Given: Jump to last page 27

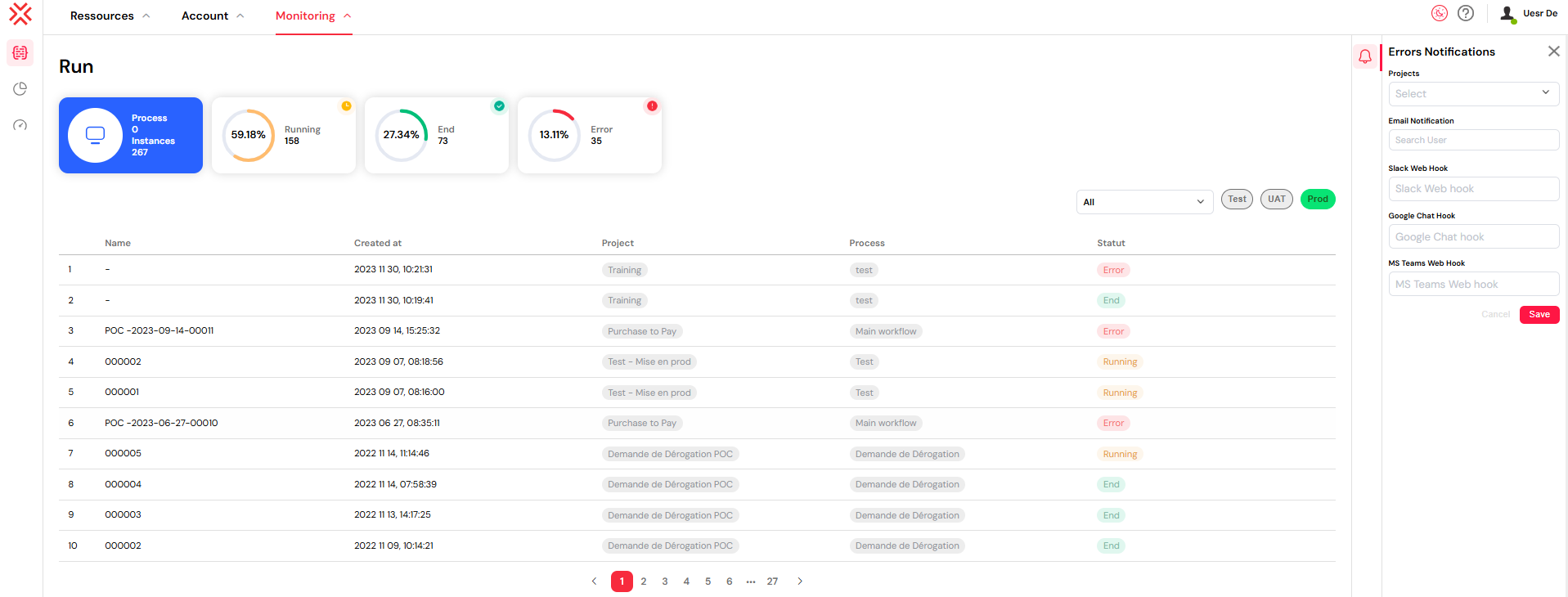Looking at the screenshot, I should (x=772, y=581).
